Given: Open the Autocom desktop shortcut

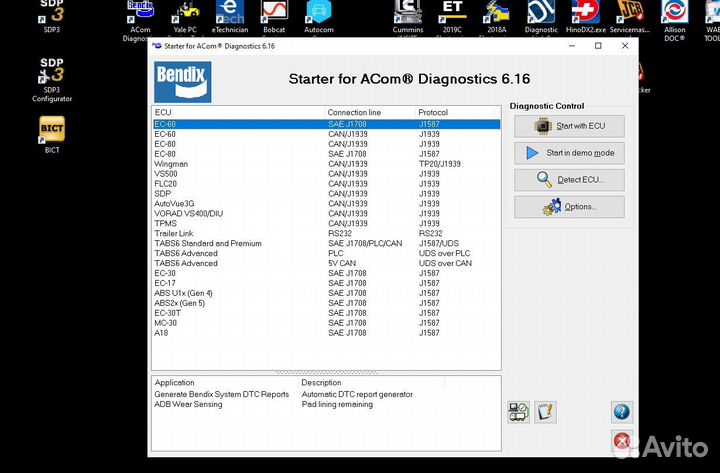Looking at the screenshot, I should [319, 14].
